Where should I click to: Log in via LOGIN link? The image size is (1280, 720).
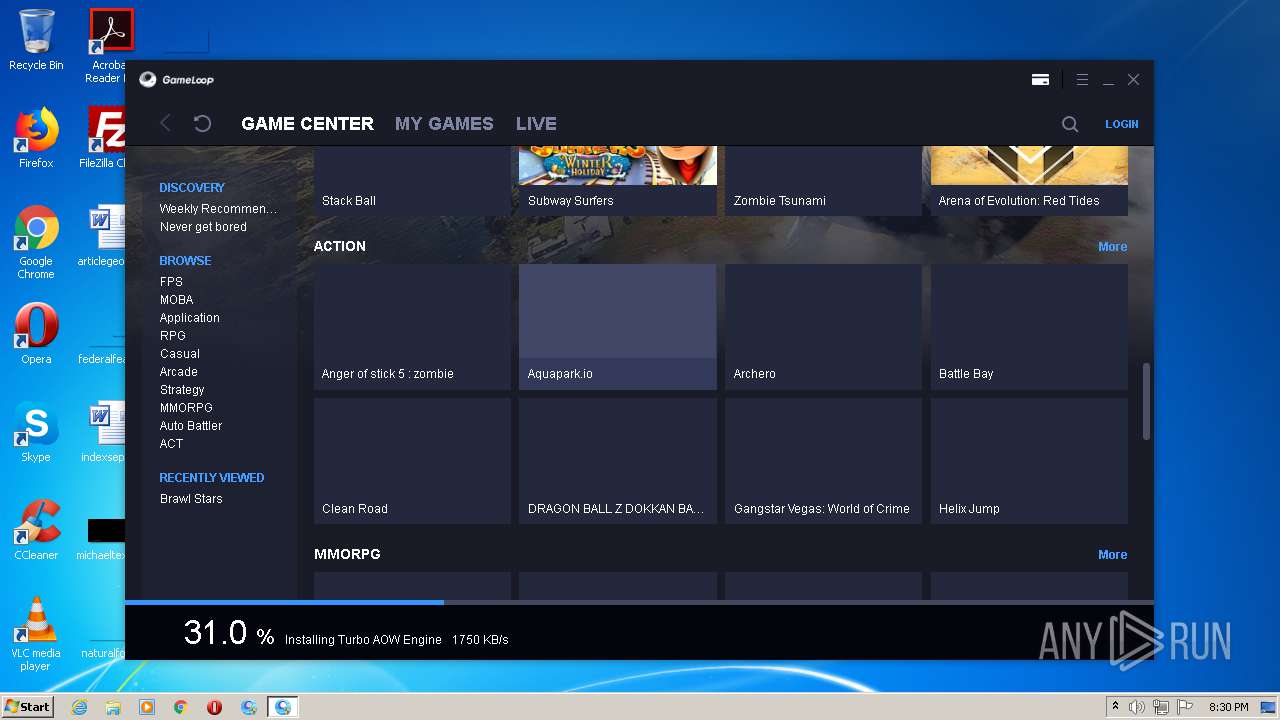coord(1121,124)
